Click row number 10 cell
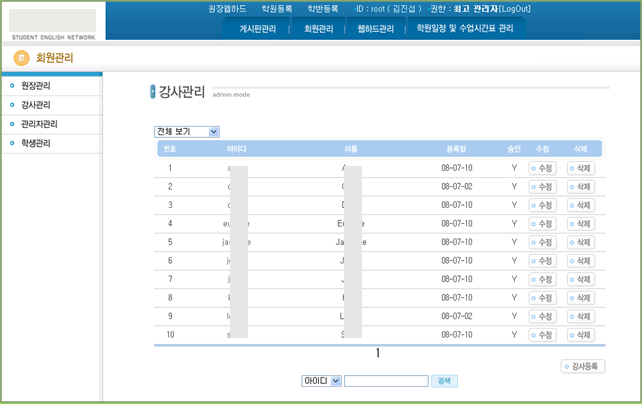642x404 pixels. (170, 335)
